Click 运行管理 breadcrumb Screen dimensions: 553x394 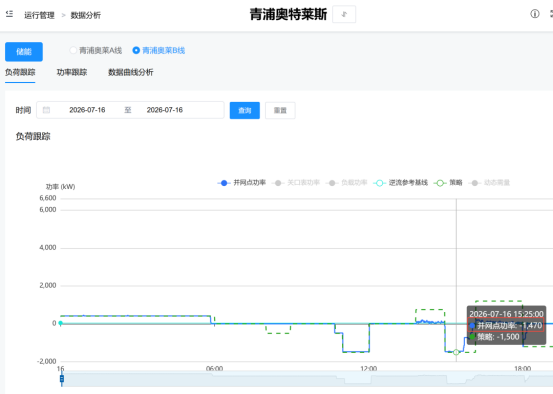coord(40,15)
